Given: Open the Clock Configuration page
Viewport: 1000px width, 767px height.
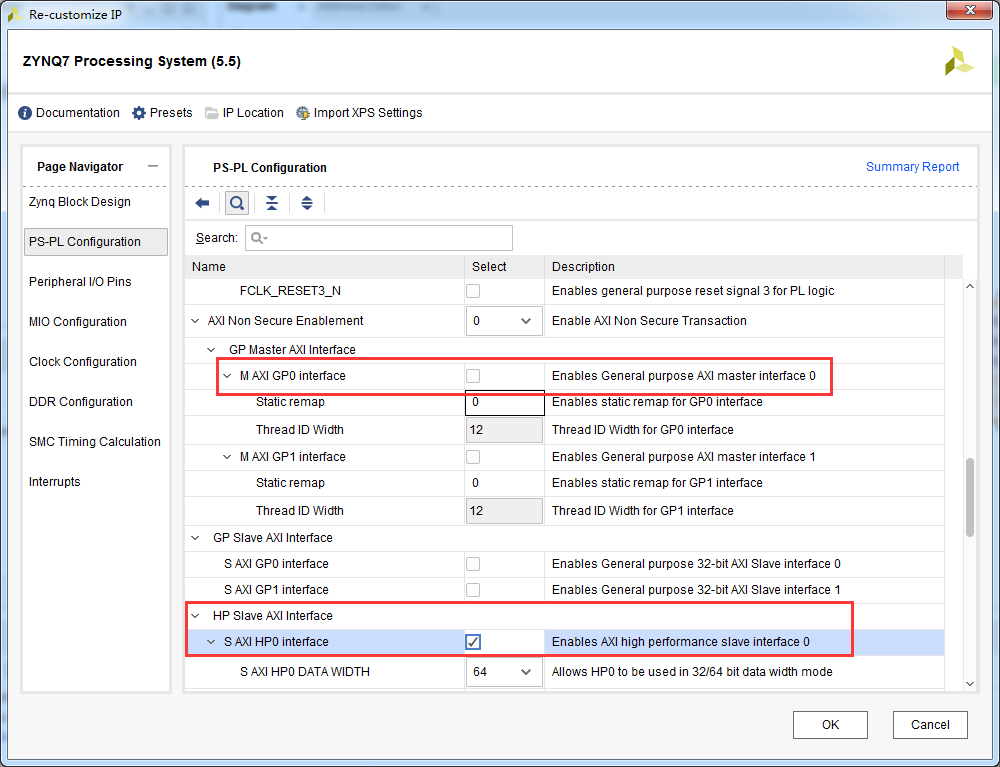Looking at the screenshot, I should [83, 362].
